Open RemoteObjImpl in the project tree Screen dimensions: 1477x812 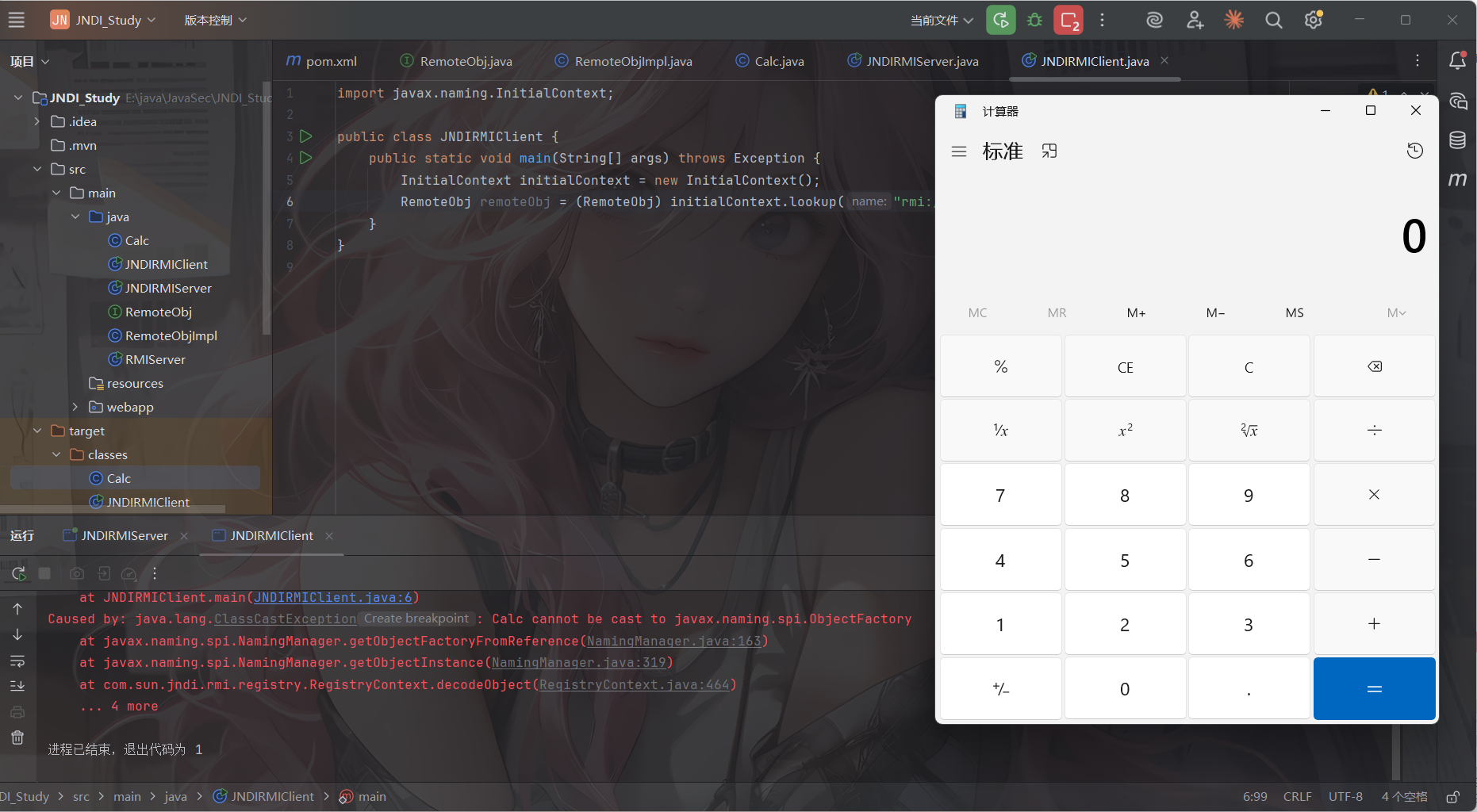pos(171,335)
